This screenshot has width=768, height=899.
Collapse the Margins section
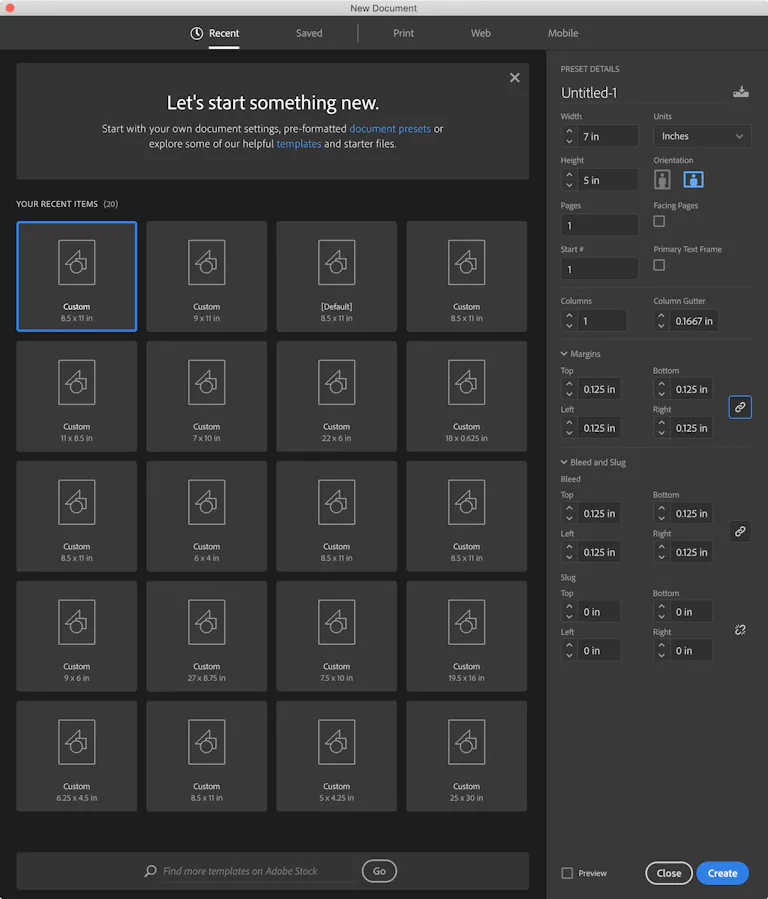pos(564,354)
